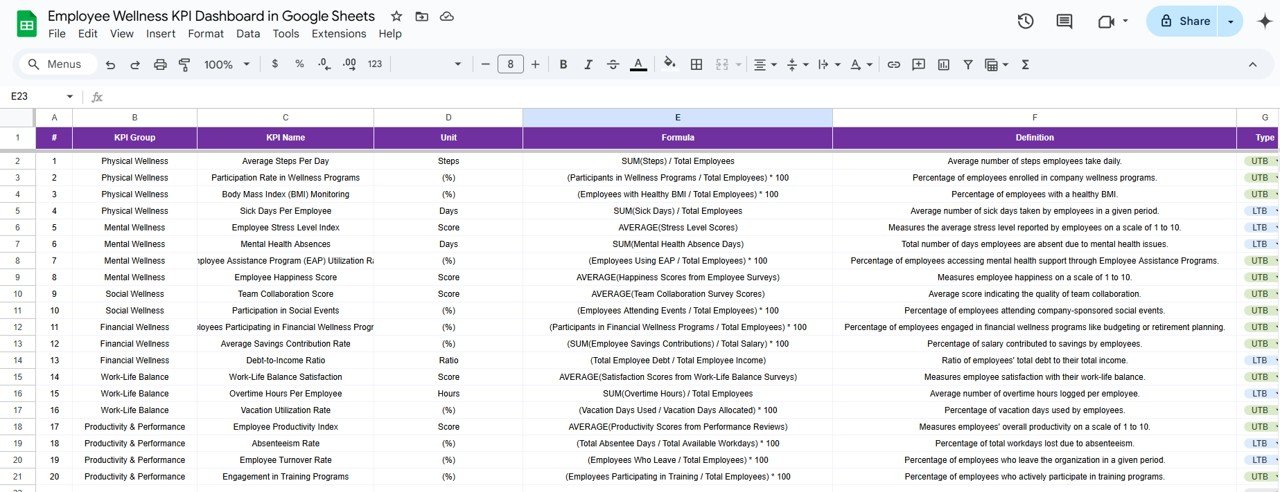Open the Help menu

click(x=390, y=33)
